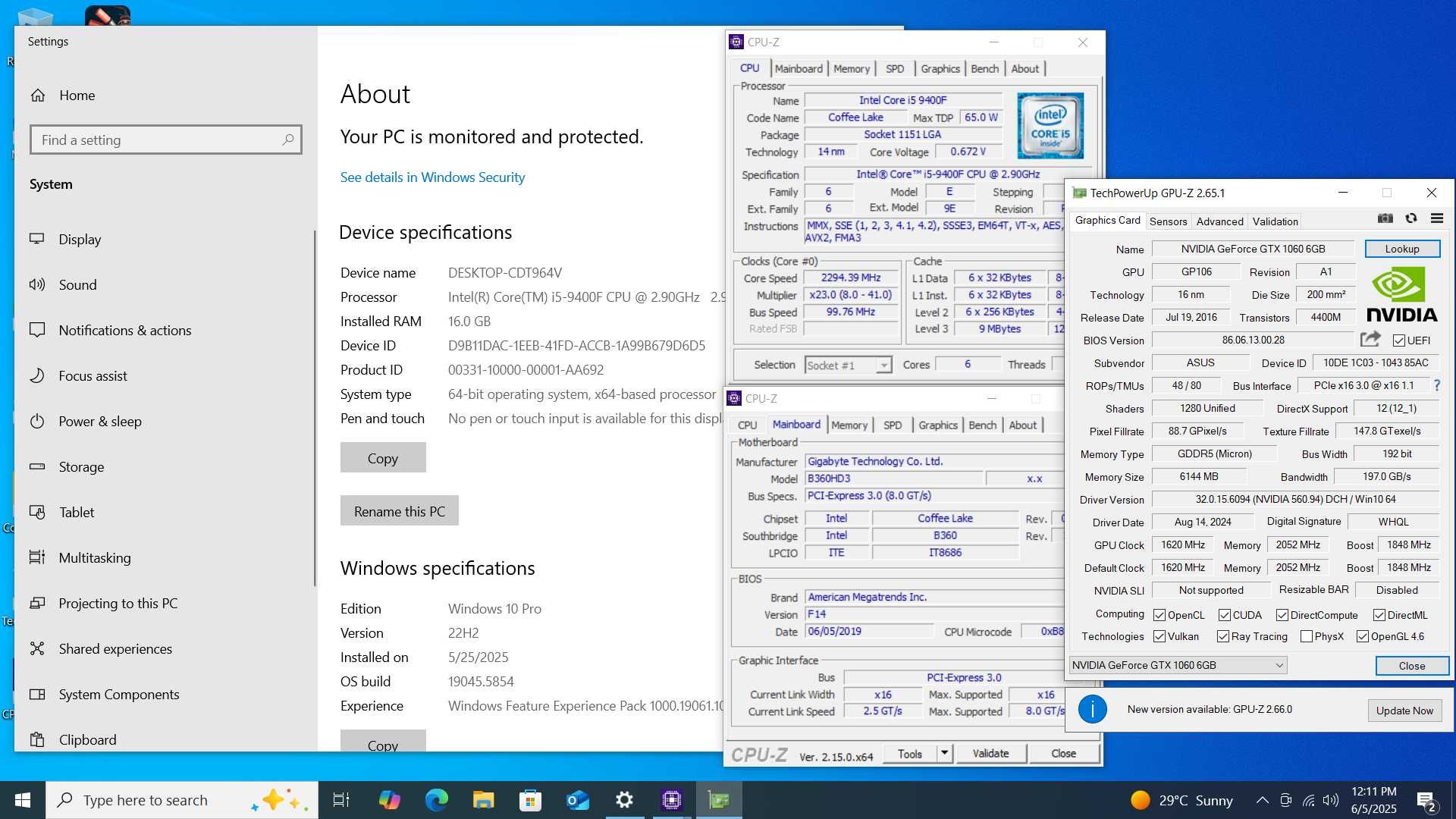This screenshot has width=1456, height=819.
Task: Toggle the Ray Tracing checkbox
Action: coord(1223,636)
